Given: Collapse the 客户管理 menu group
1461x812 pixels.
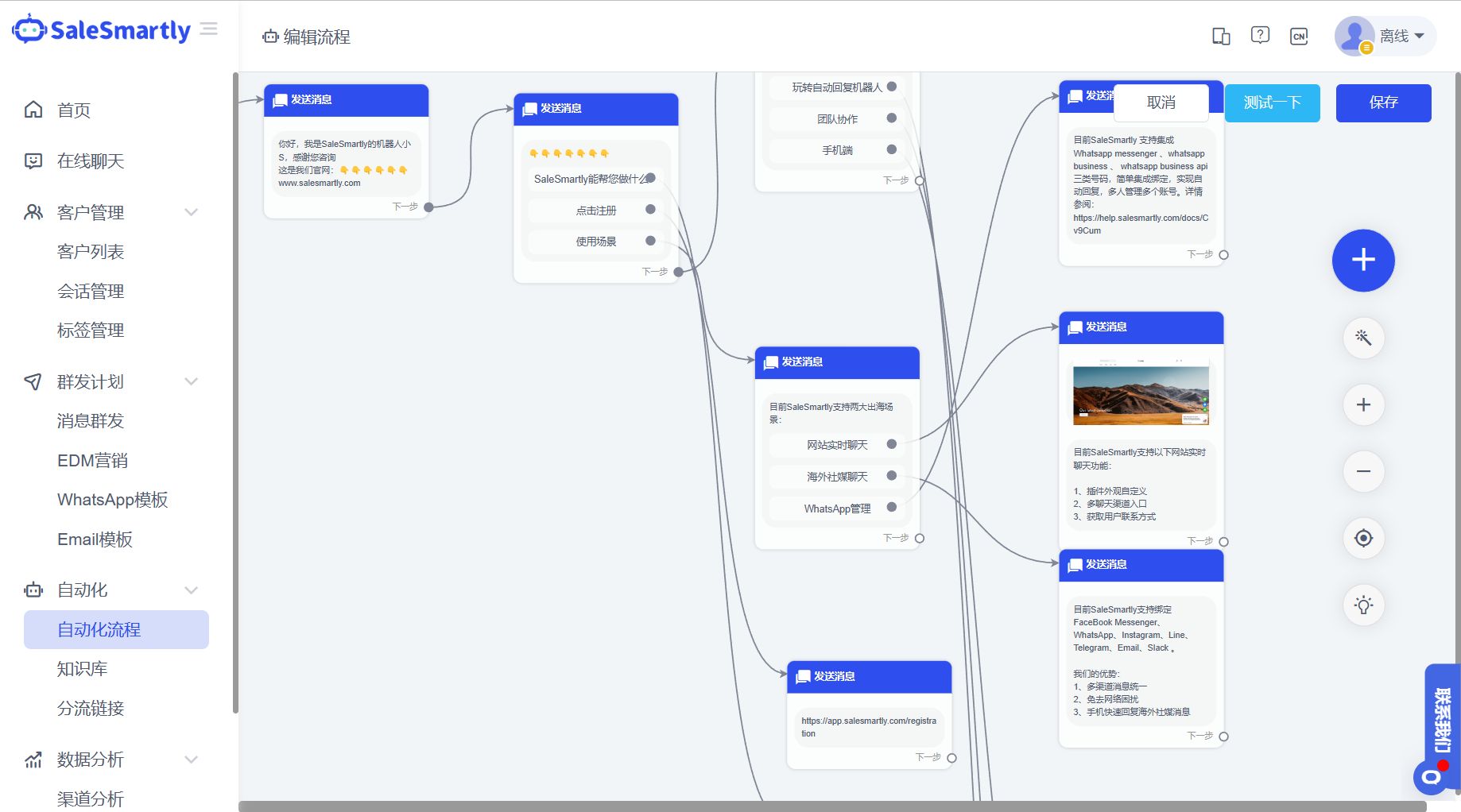Looking at the screenshot, I should point(192,212).
